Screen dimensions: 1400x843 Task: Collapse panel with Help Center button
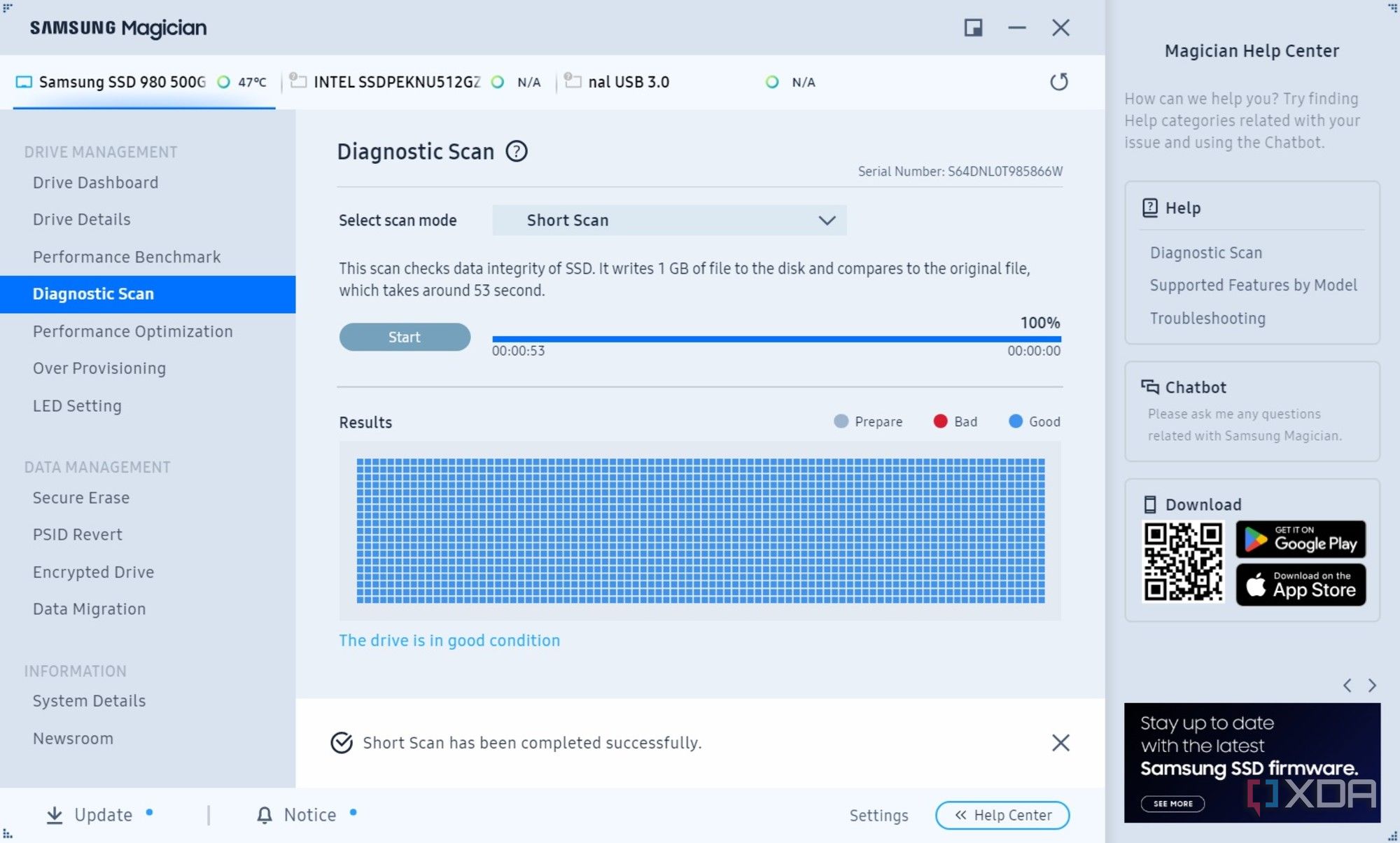1002,815
